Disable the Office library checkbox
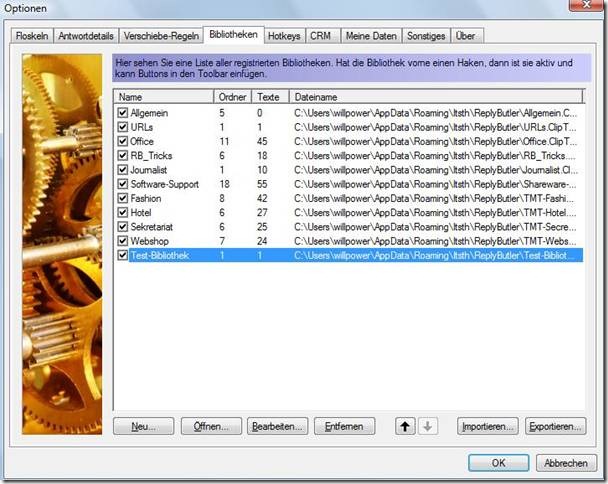Image resolution: width=608 pixels, height=484 pixels. (123, 141)
